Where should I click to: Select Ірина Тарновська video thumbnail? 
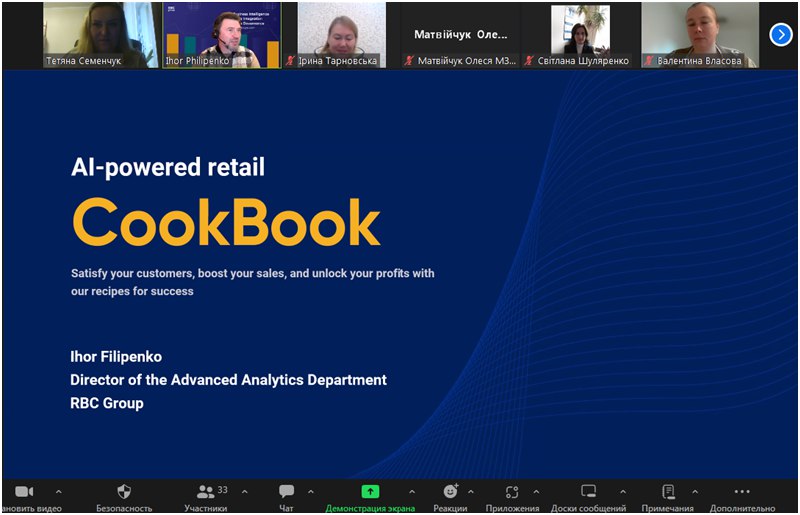coord(341,35)
